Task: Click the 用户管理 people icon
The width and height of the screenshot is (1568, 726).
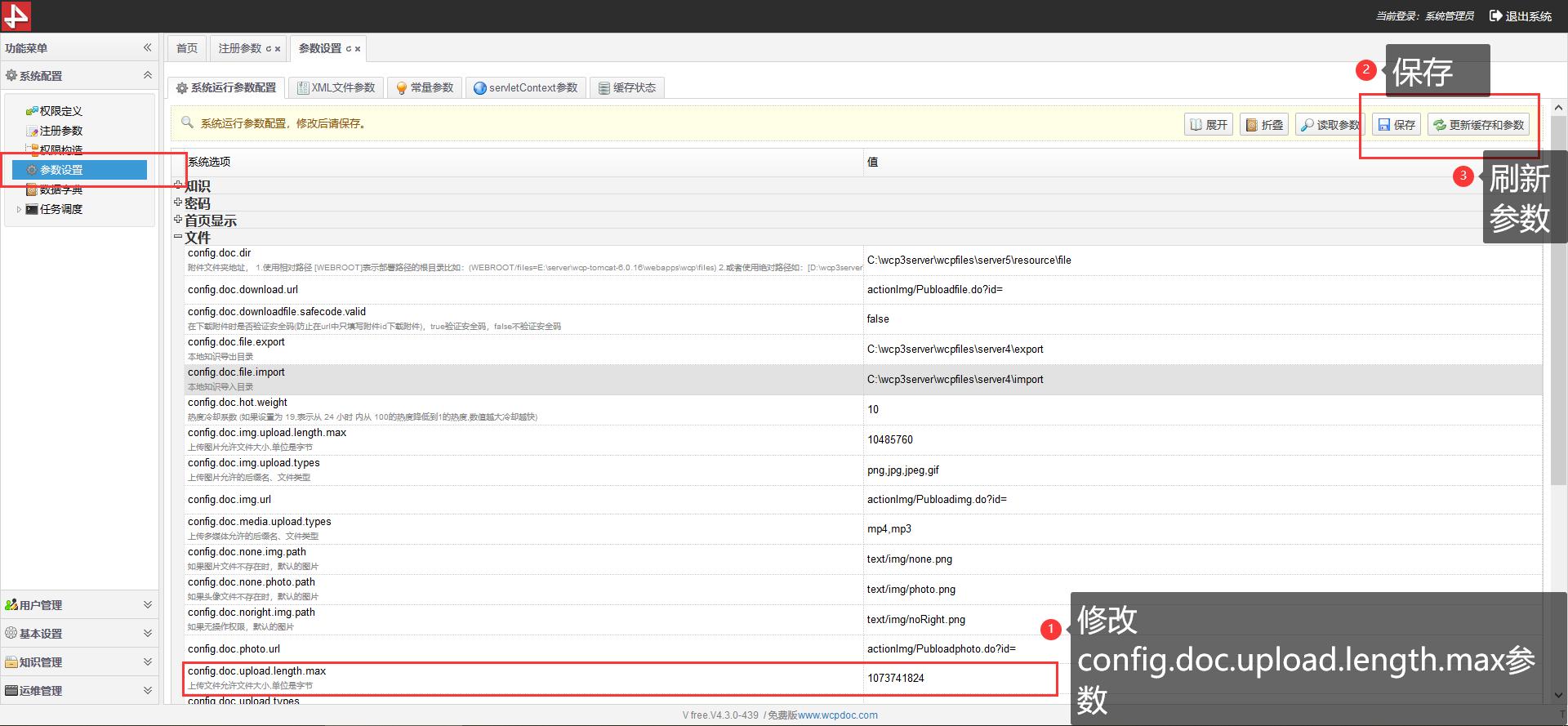Action: pyautogui.click(x=11, y=605)
